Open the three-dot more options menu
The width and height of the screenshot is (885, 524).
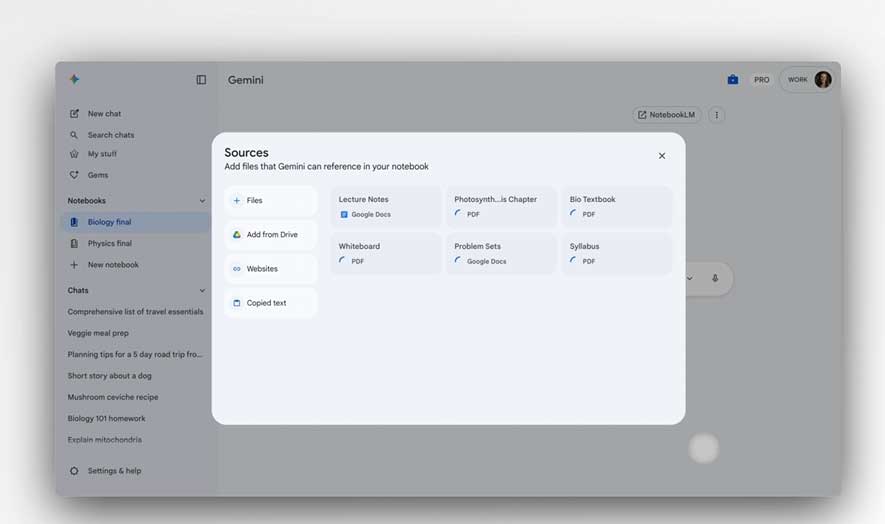pyautogui.click(x=716, y=115)
